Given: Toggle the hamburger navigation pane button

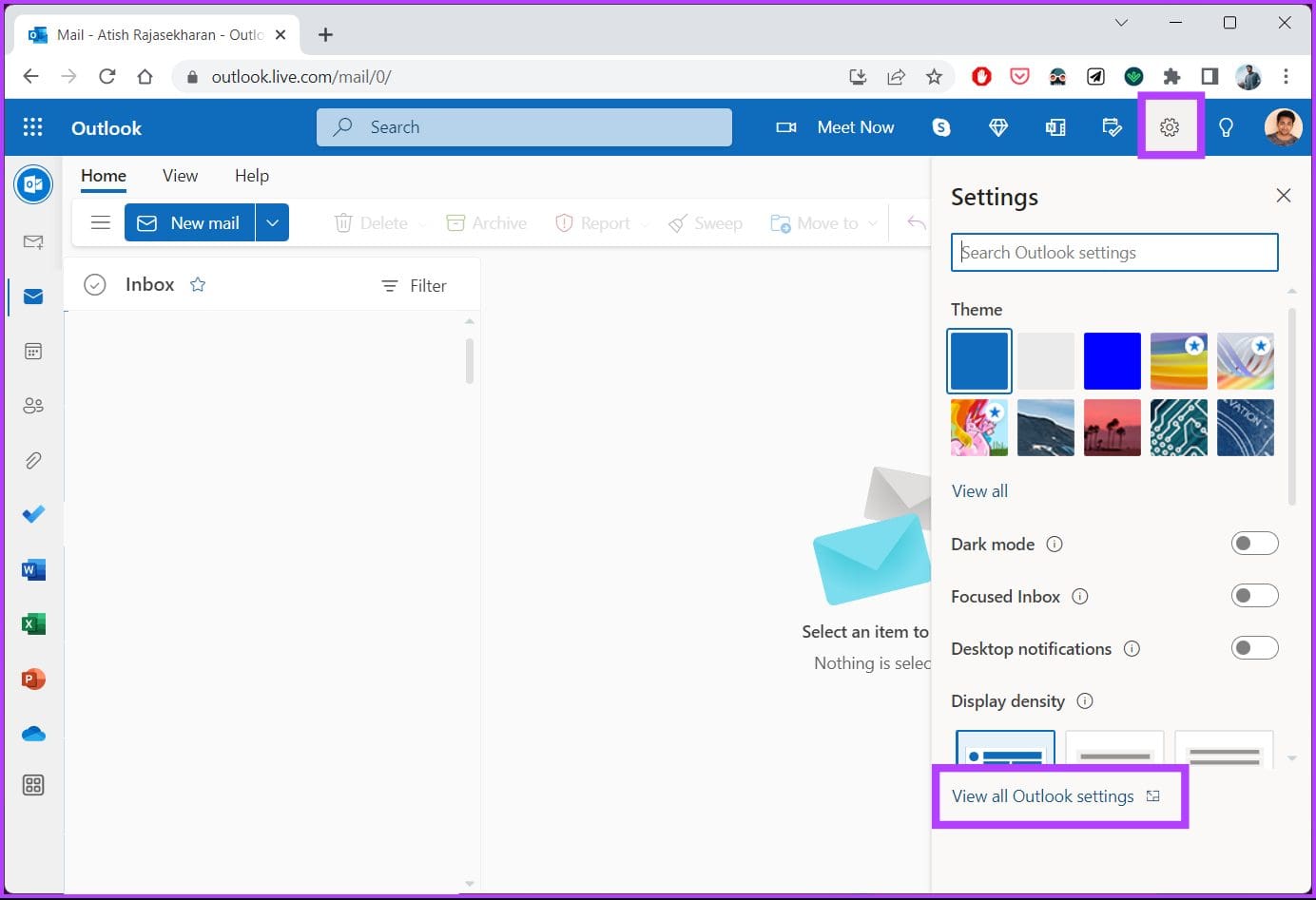Looking at the screenshot, I should coord(100,222).
